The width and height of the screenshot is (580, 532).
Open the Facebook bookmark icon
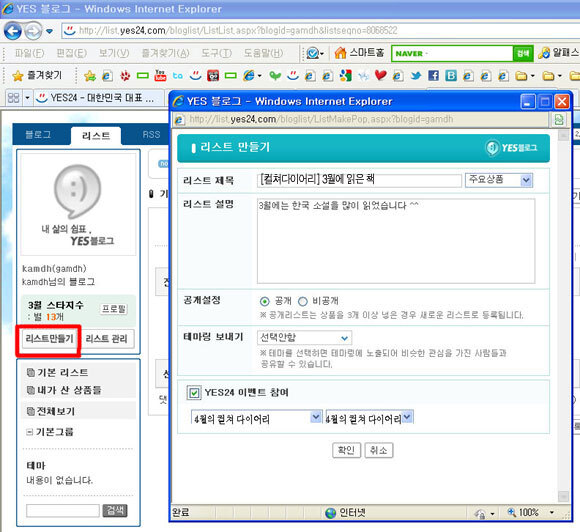(433, 75)
